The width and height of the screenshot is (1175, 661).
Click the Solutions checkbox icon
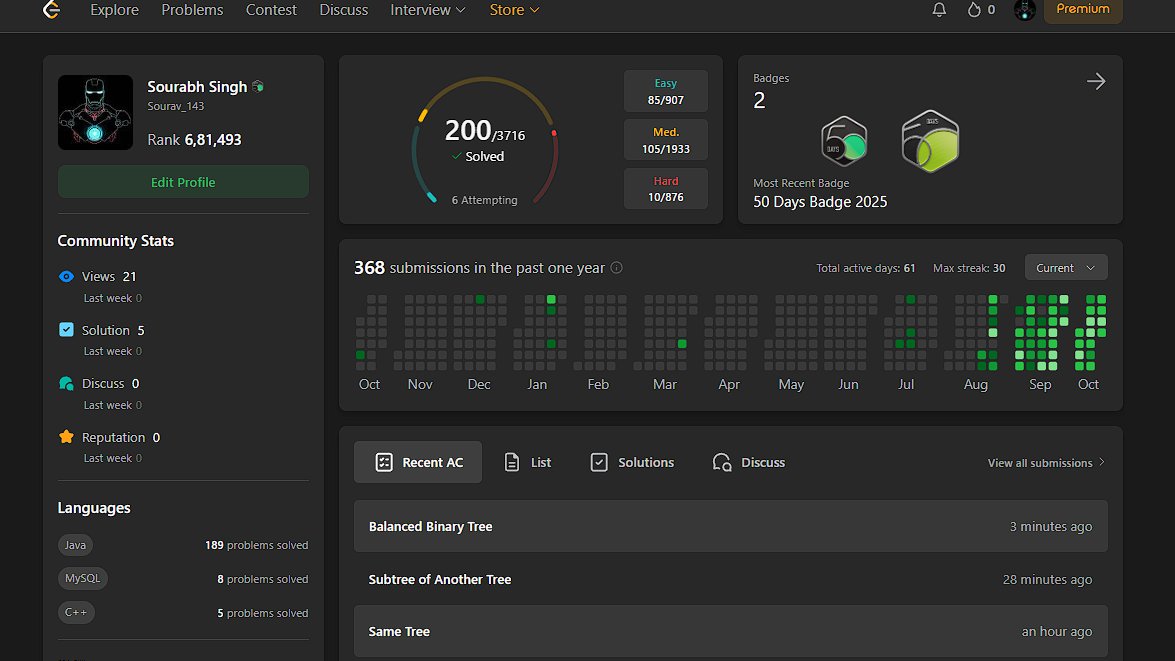click(x=599, y=462)
